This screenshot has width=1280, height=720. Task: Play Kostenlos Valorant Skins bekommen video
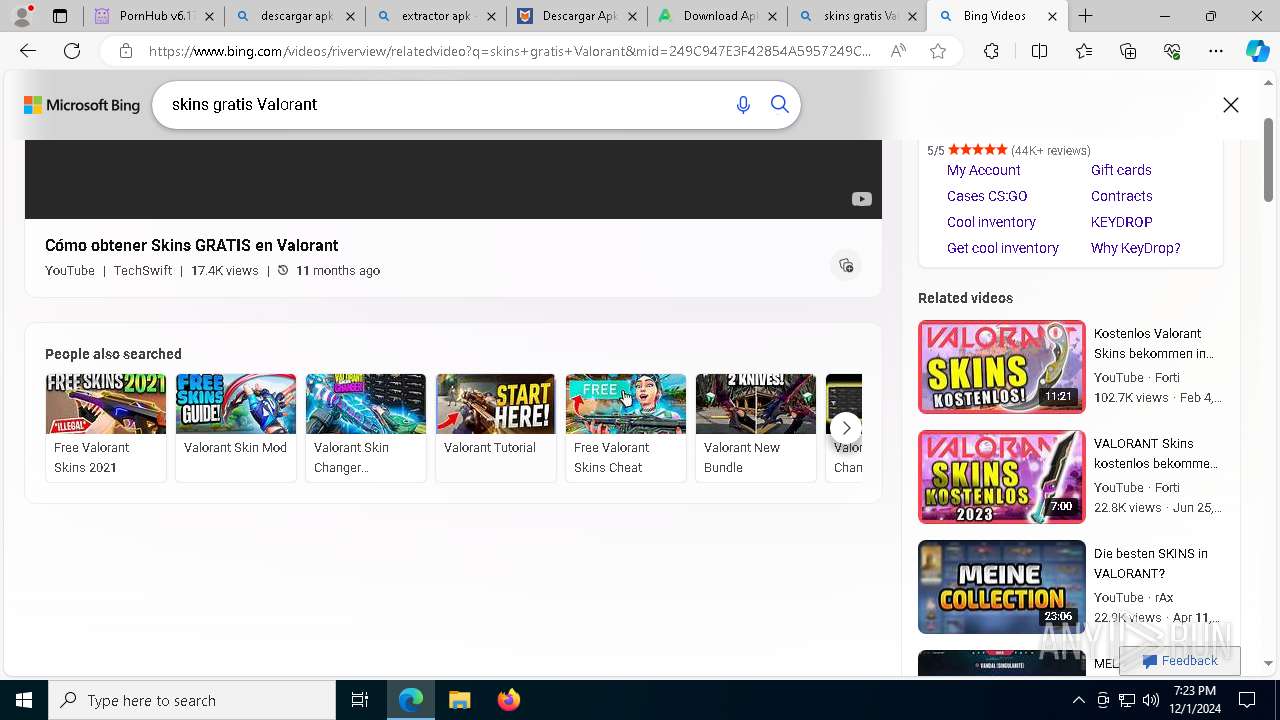pyautogui.click(x=1002, y=367)
